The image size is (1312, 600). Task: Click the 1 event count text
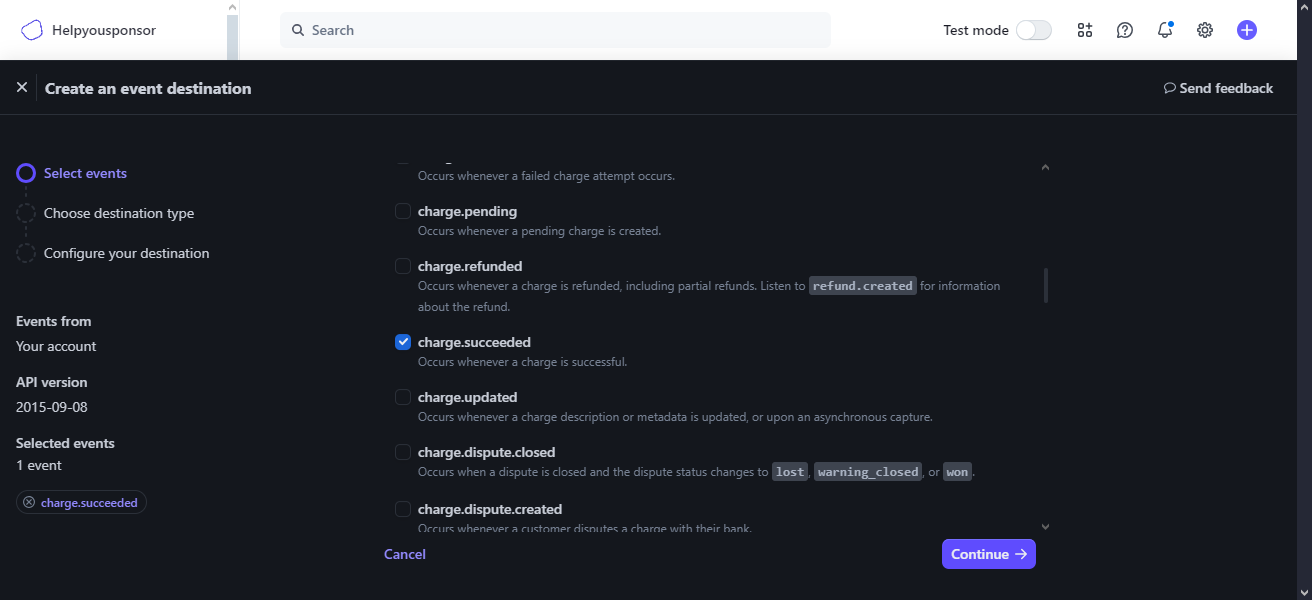point(39,465)
